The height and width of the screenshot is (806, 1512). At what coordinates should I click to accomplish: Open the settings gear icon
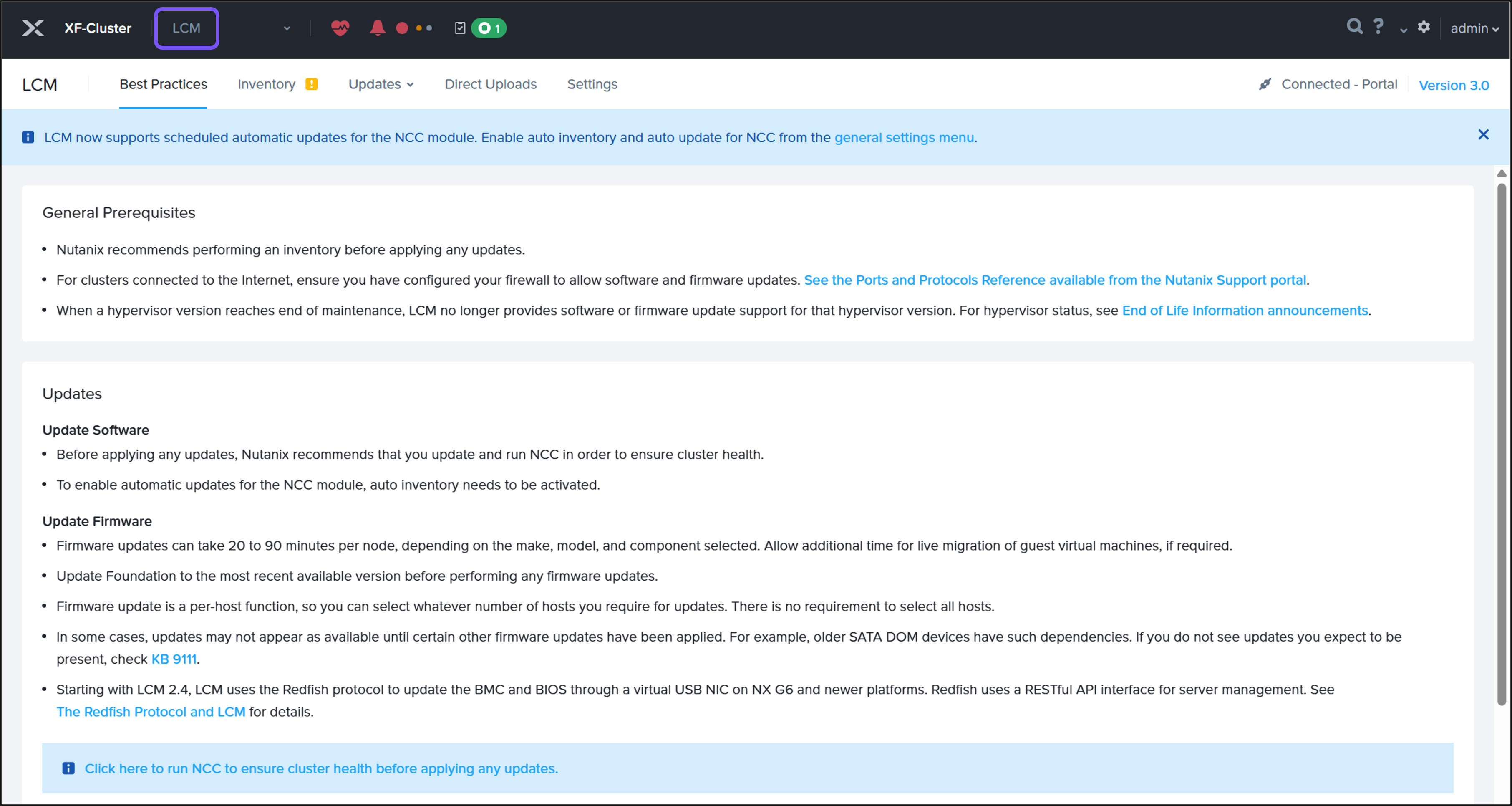(1424, 28)
